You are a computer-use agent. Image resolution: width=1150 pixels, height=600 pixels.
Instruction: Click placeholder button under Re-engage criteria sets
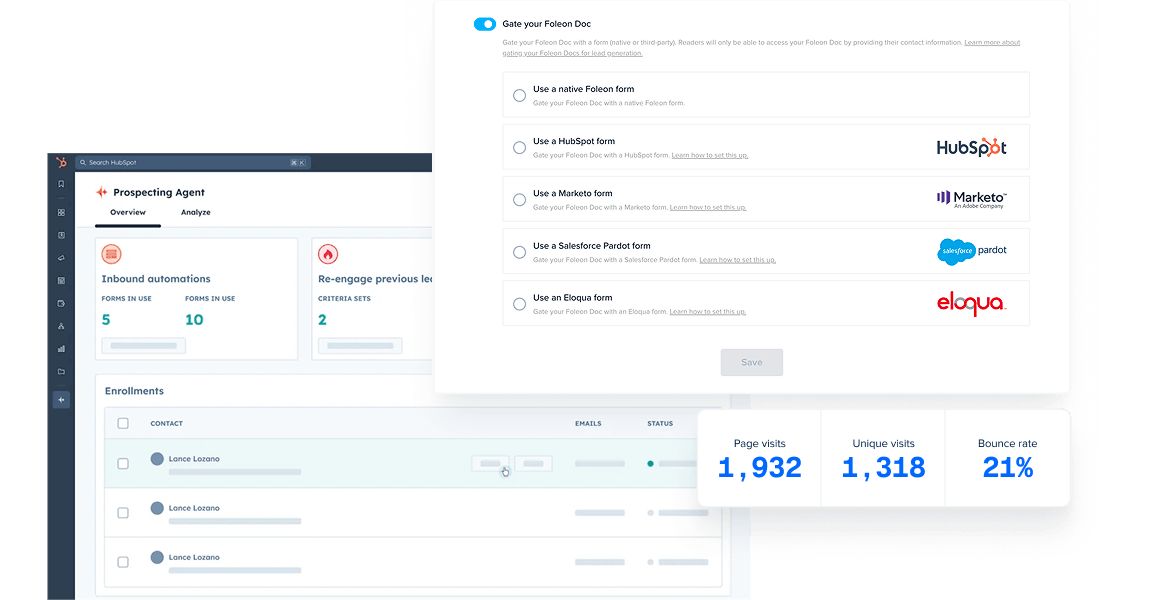(360, 345)
